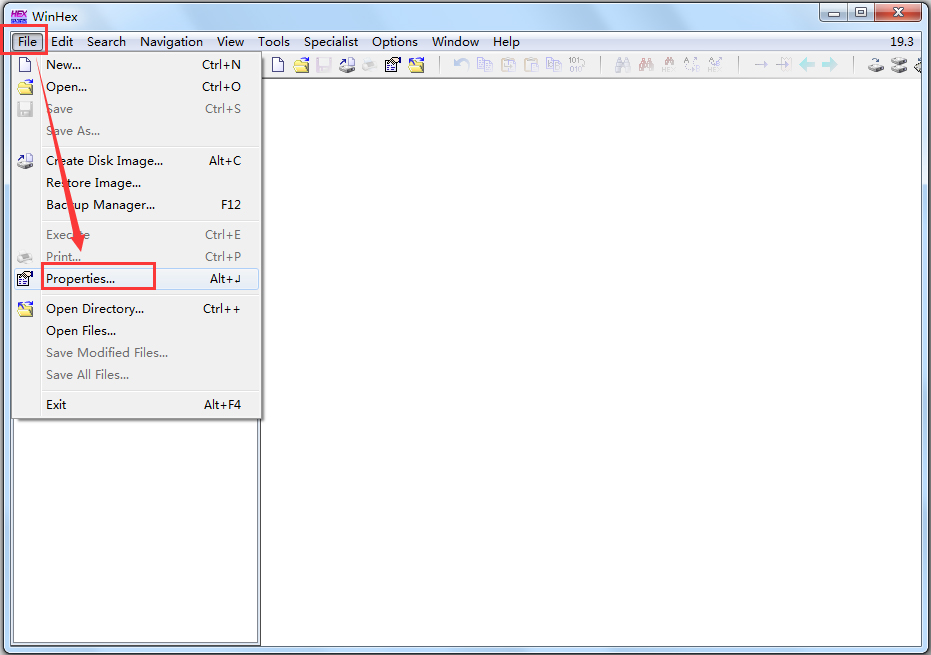
Task: Open the Tools menu
Action: point(274,42)
